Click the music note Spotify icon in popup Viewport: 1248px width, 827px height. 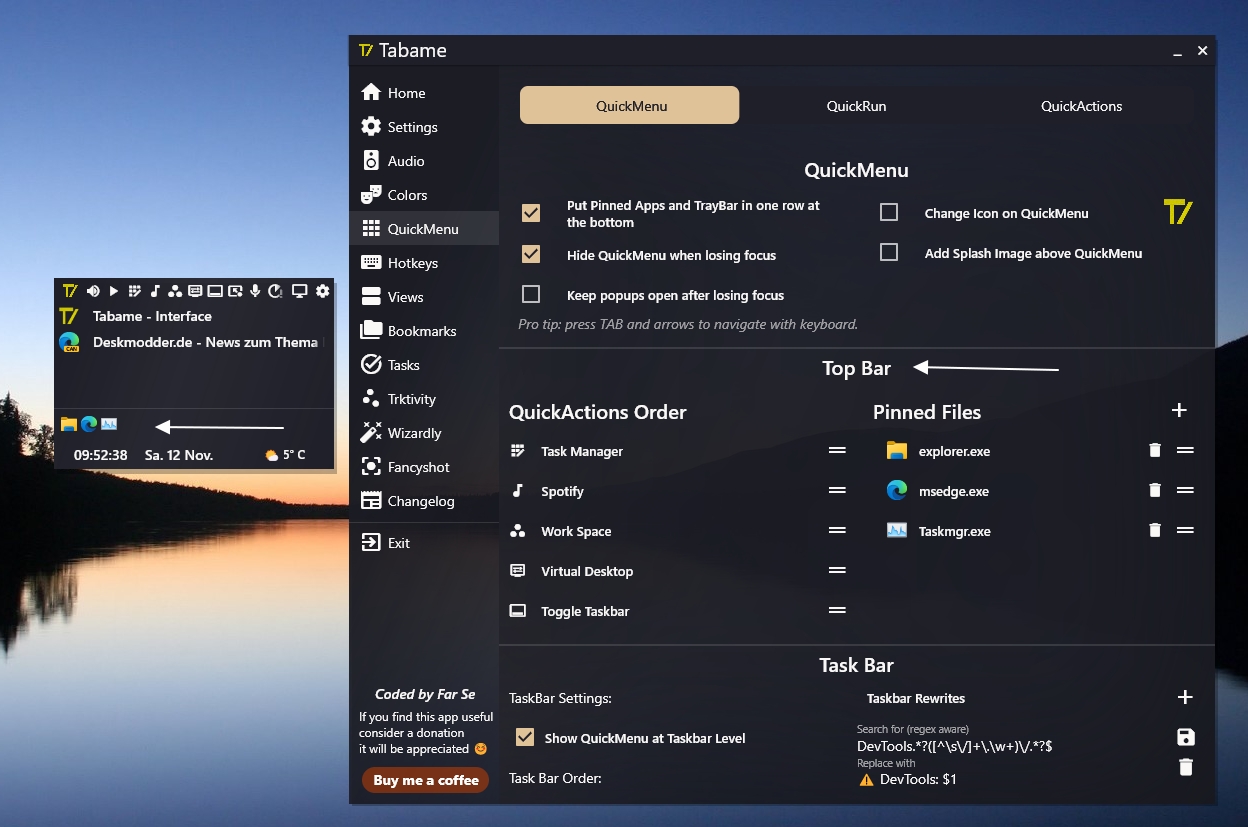155,291
